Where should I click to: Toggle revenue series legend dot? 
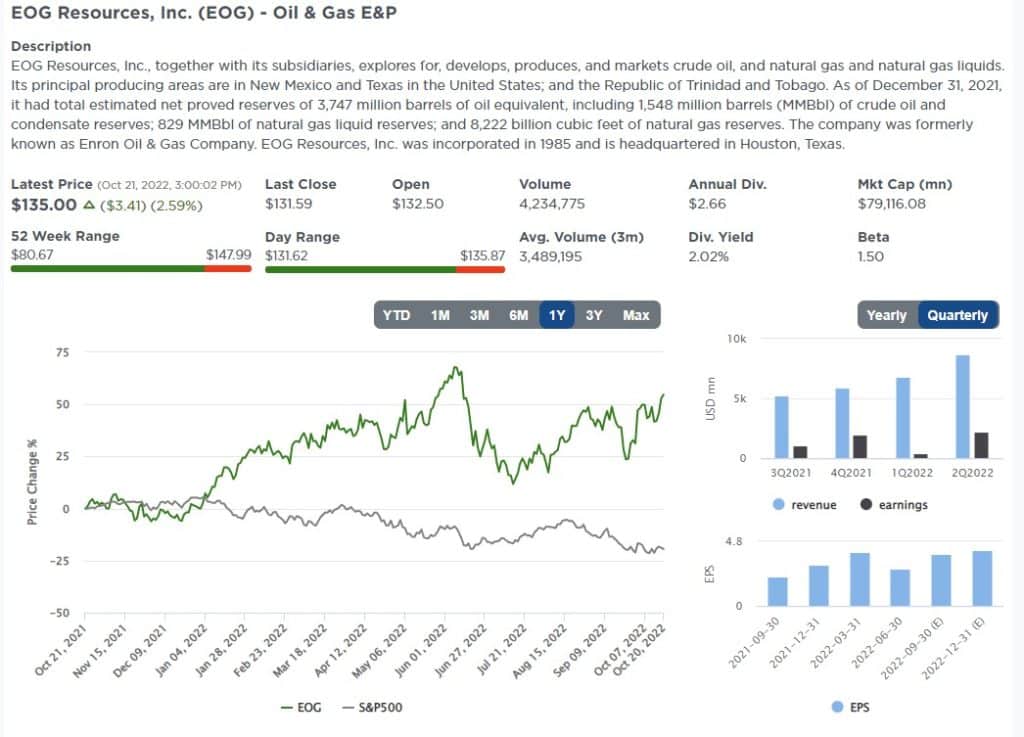tap(778, 505)
